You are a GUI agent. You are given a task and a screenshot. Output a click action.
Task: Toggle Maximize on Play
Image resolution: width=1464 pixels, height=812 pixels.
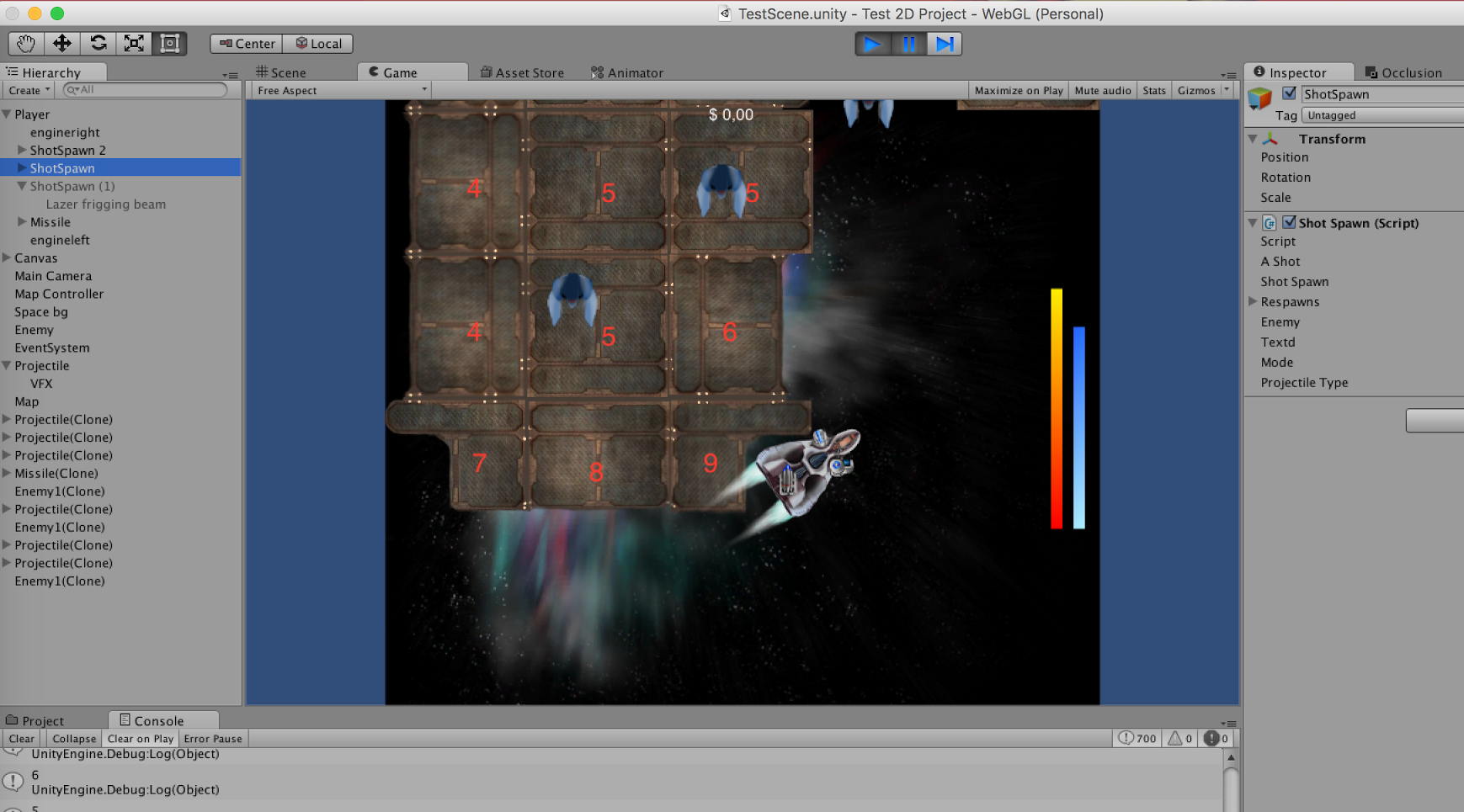1018,91
